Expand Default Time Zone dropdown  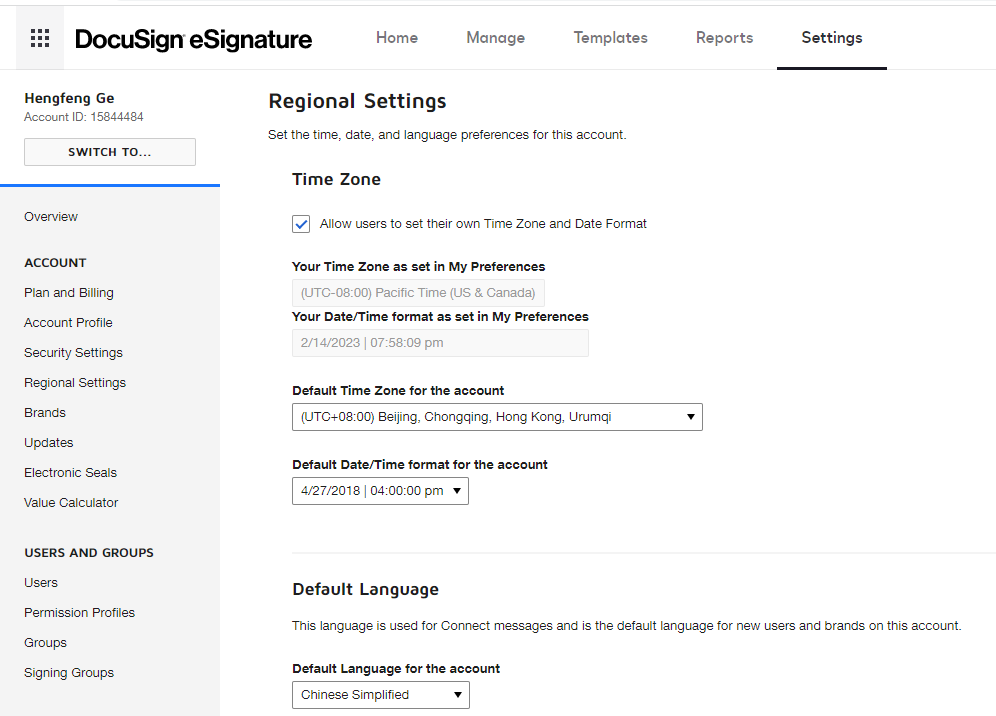(x=497, y=417)
